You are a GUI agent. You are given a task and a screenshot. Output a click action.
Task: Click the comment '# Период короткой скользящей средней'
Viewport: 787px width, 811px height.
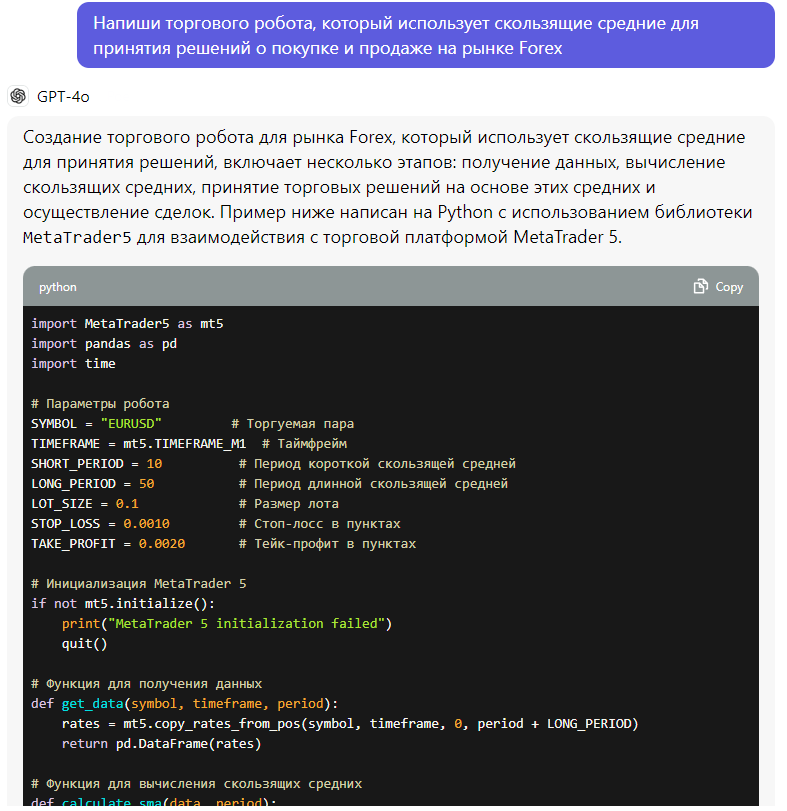377,464
